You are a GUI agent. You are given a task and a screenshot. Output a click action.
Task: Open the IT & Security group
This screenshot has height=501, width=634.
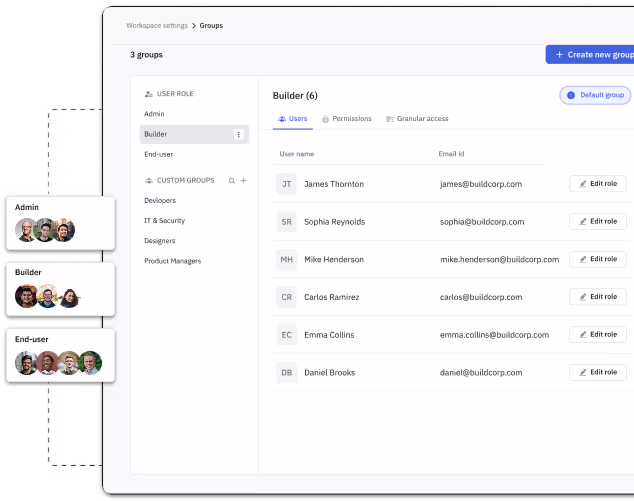click(x=165, y=221)
